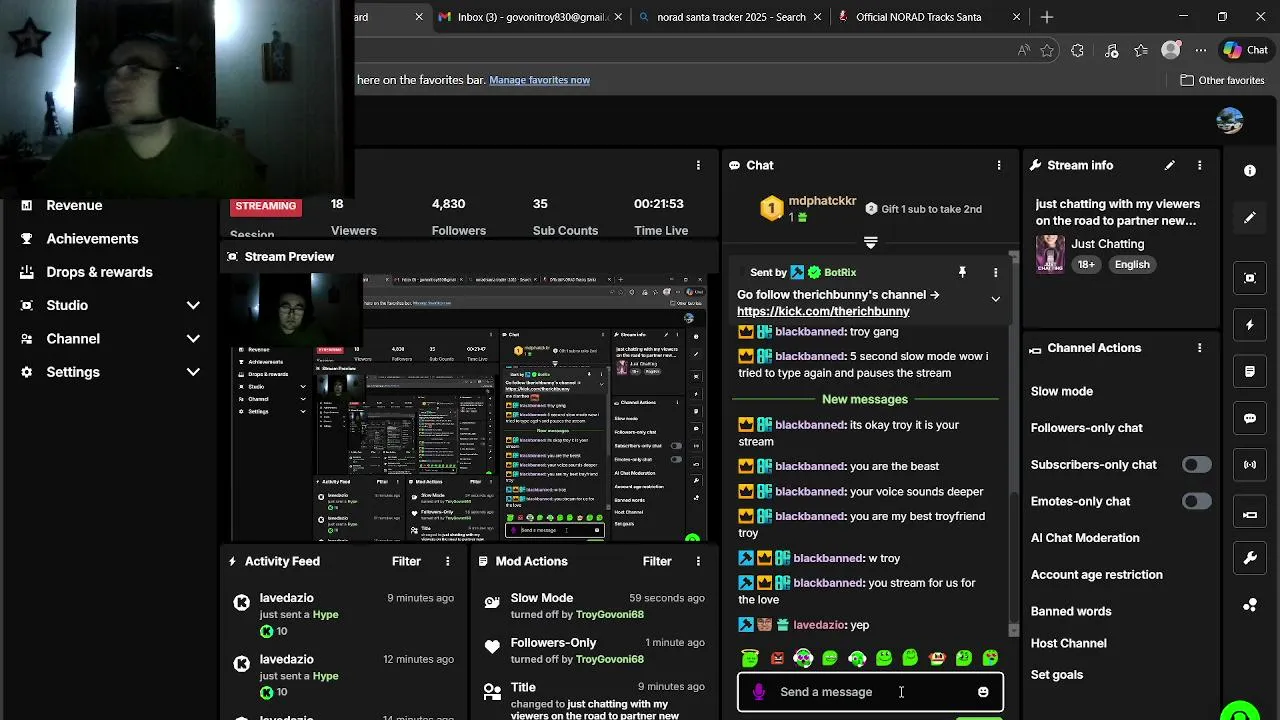The image size is (1280, 720).
Task: Open Other favorites folder
Action: pos(1222,80)
